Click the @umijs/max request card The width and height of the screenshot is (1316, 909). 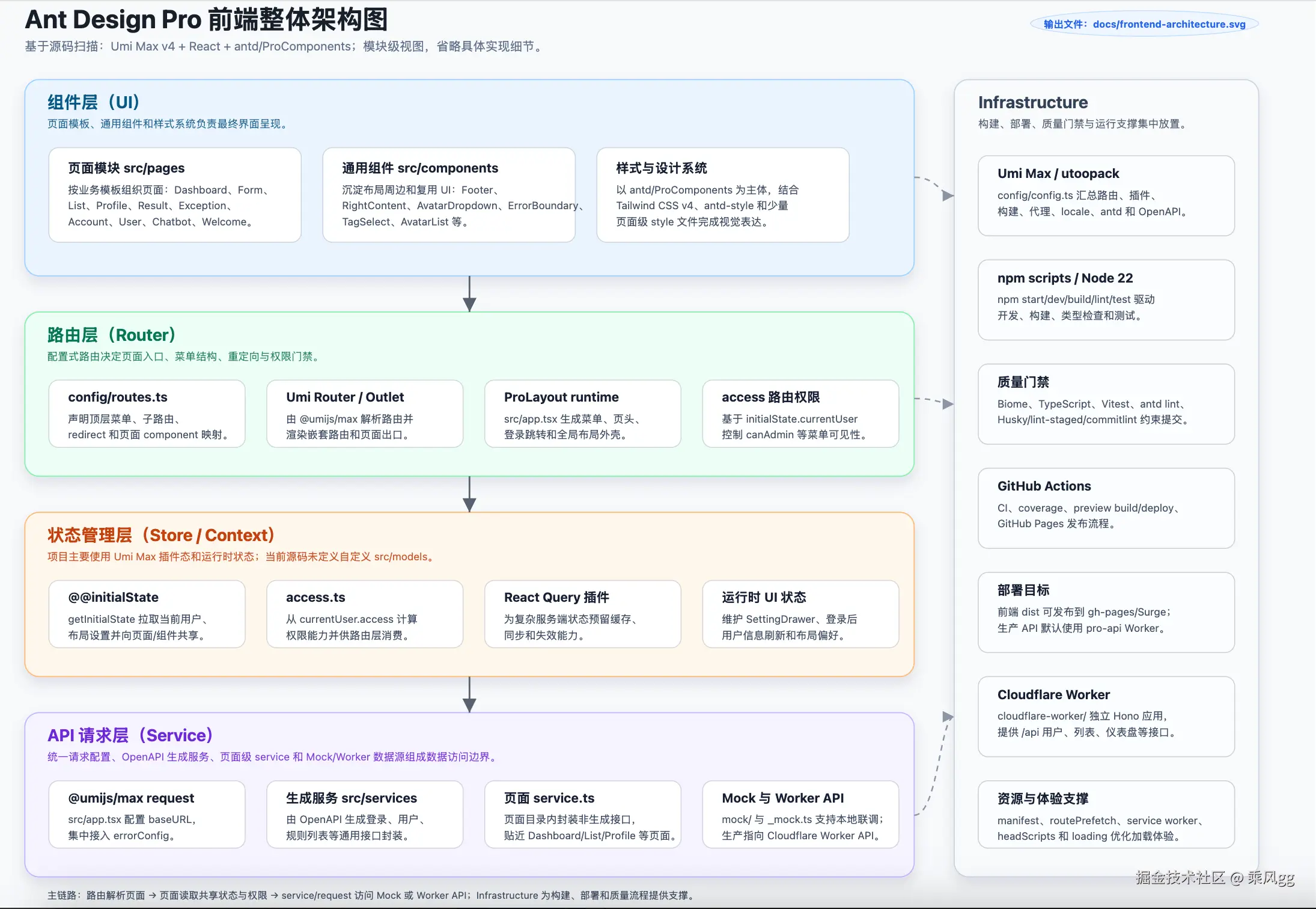point(147,815)
